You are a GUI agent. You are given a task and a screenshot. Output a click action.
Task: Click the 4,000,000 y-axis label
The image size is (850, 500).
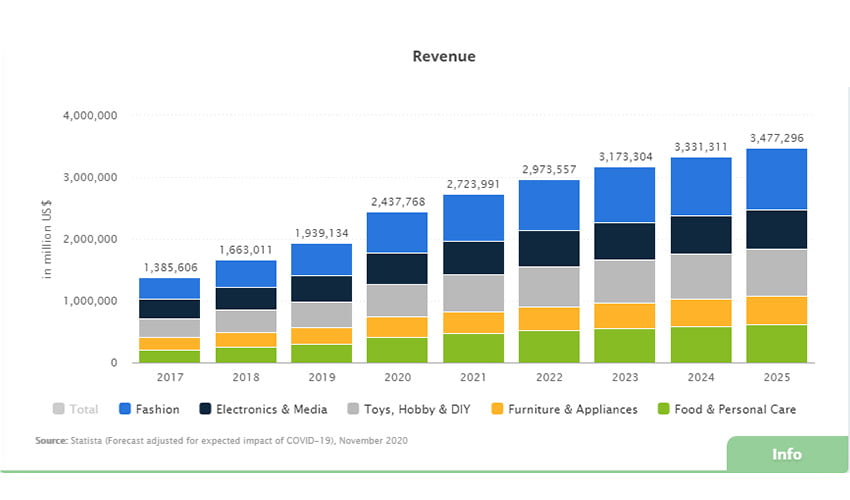pos(90,116)
